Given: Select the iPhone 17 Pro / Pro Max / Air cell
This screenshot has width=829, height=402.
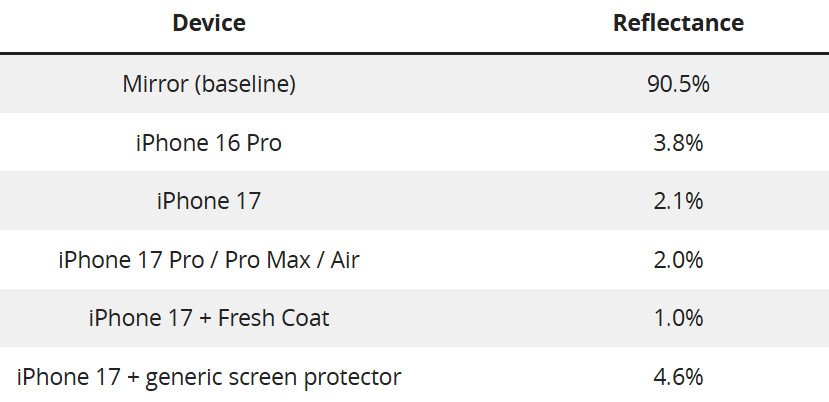Looking at the screenshot, I should (x=209, y=260).
